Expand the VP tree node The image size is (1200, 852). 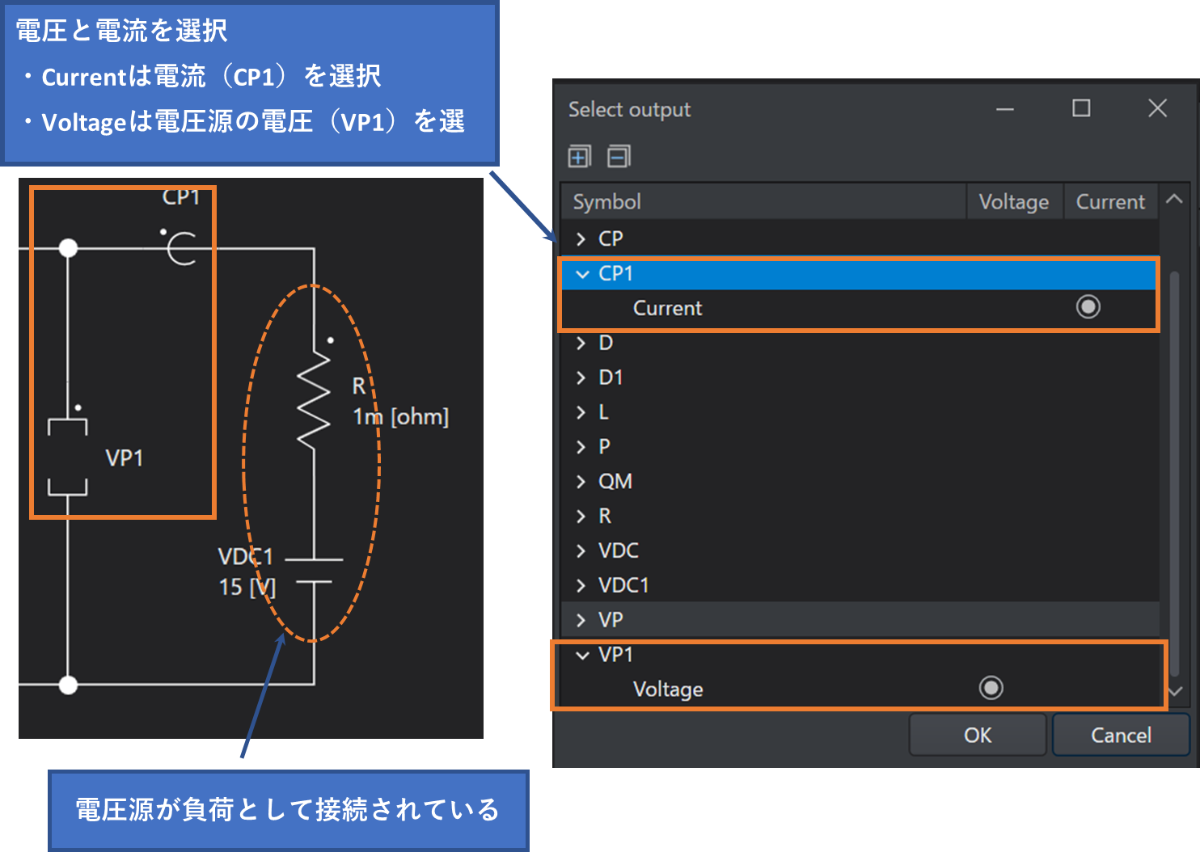pos(581,620)
